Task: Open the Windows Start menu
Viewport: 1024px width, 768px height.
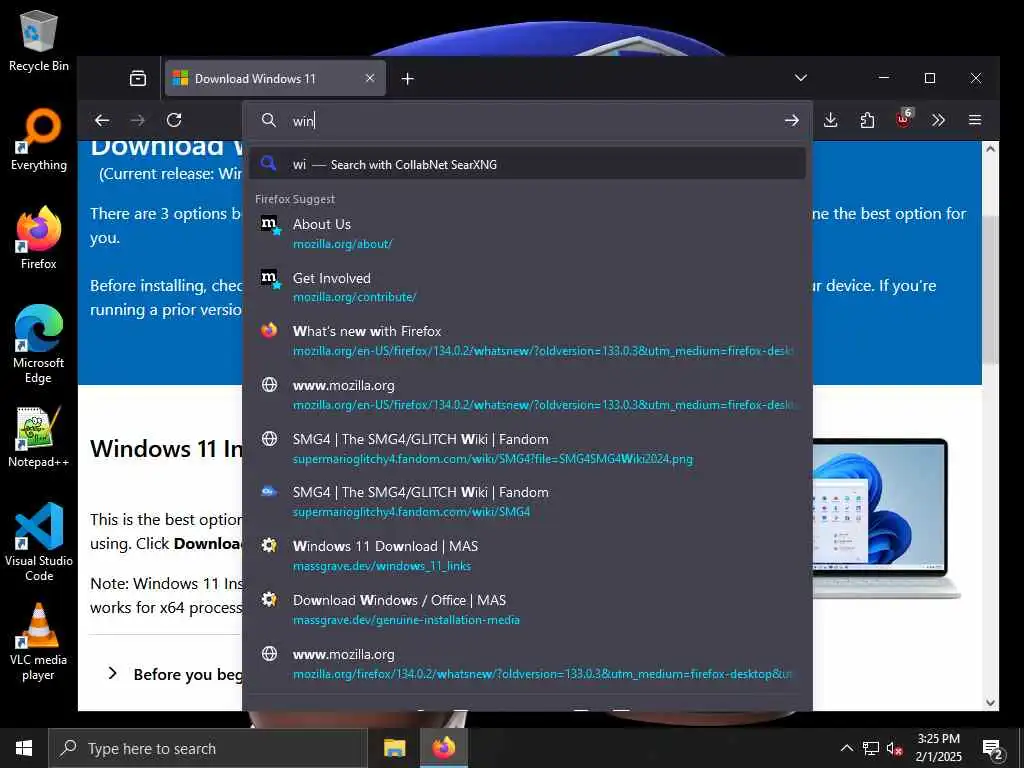Action: click(24, 748)
